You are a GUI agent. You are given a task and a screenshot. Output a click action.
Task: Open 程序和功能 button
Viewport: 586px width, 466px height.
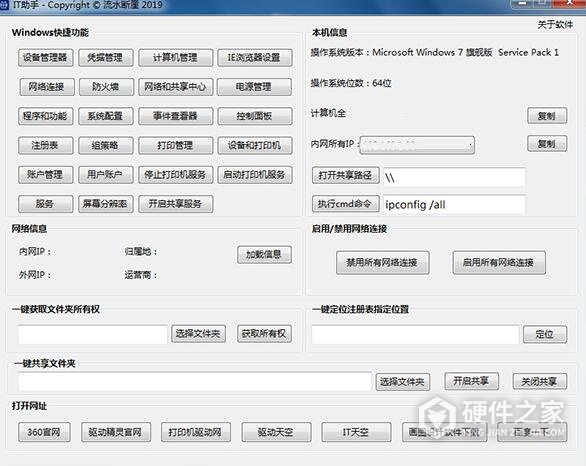[45, 116]
